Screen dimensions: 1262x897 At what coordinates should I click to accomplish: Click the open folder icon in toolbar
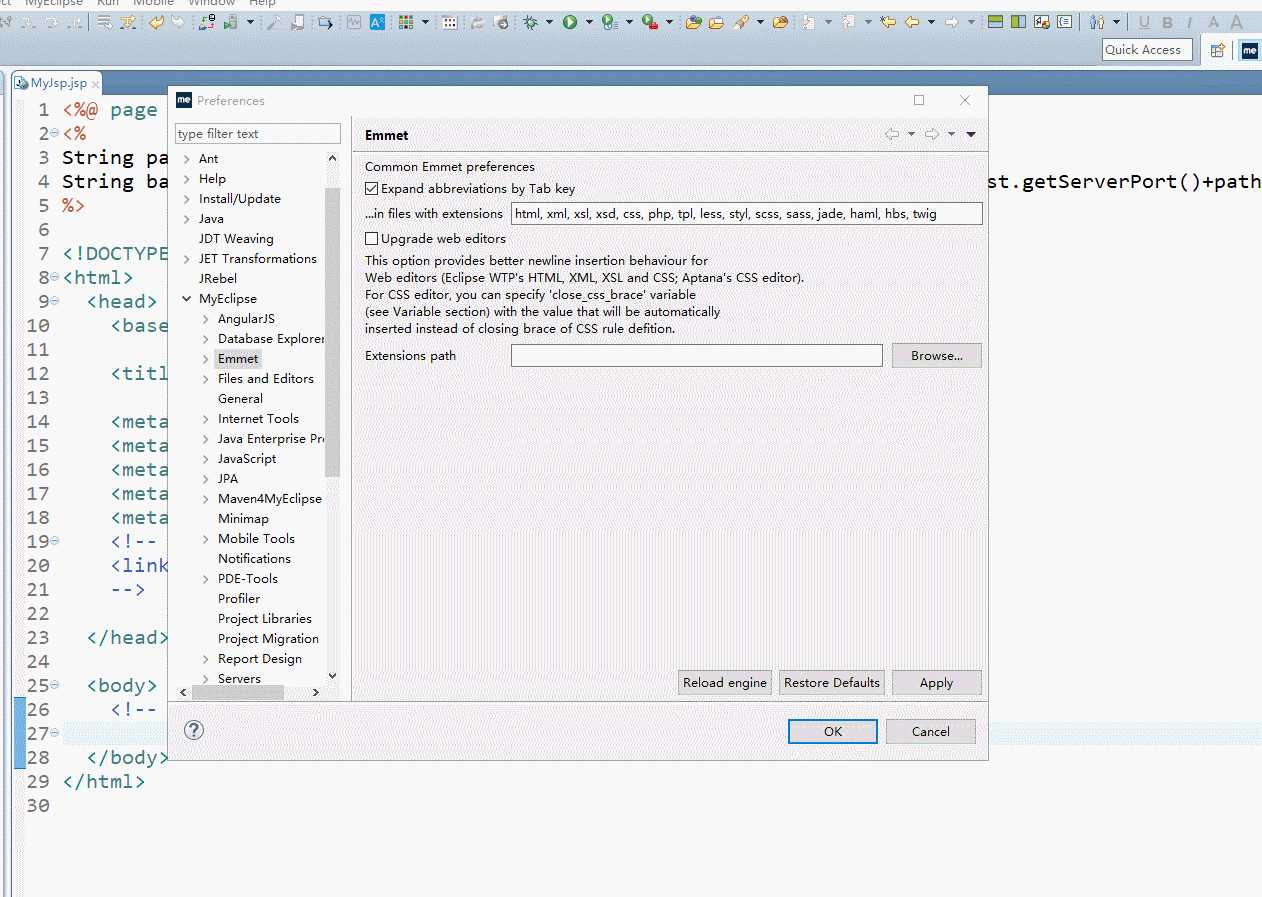[717, 22]
